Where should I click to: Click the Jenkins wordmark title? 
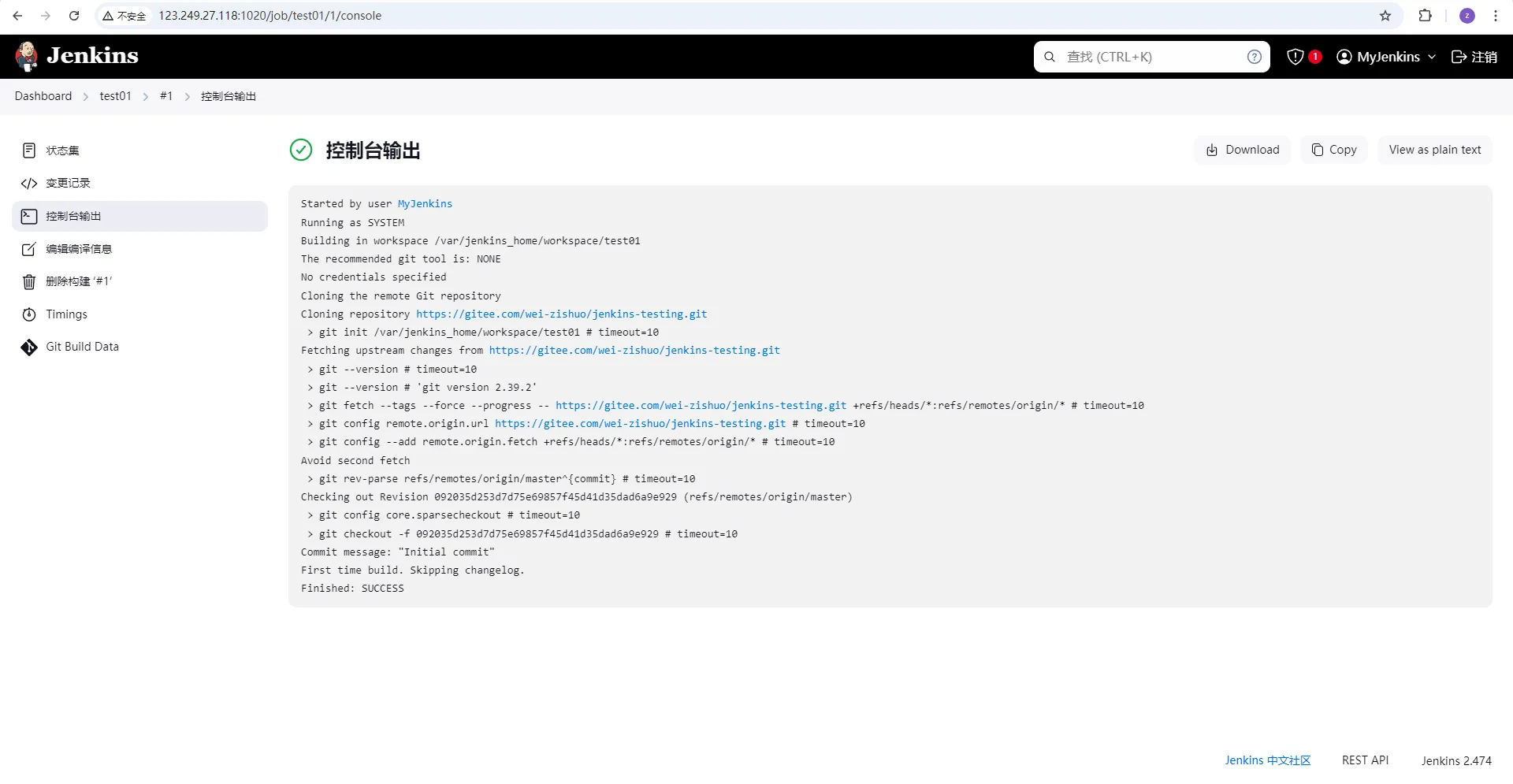[92, 55]
